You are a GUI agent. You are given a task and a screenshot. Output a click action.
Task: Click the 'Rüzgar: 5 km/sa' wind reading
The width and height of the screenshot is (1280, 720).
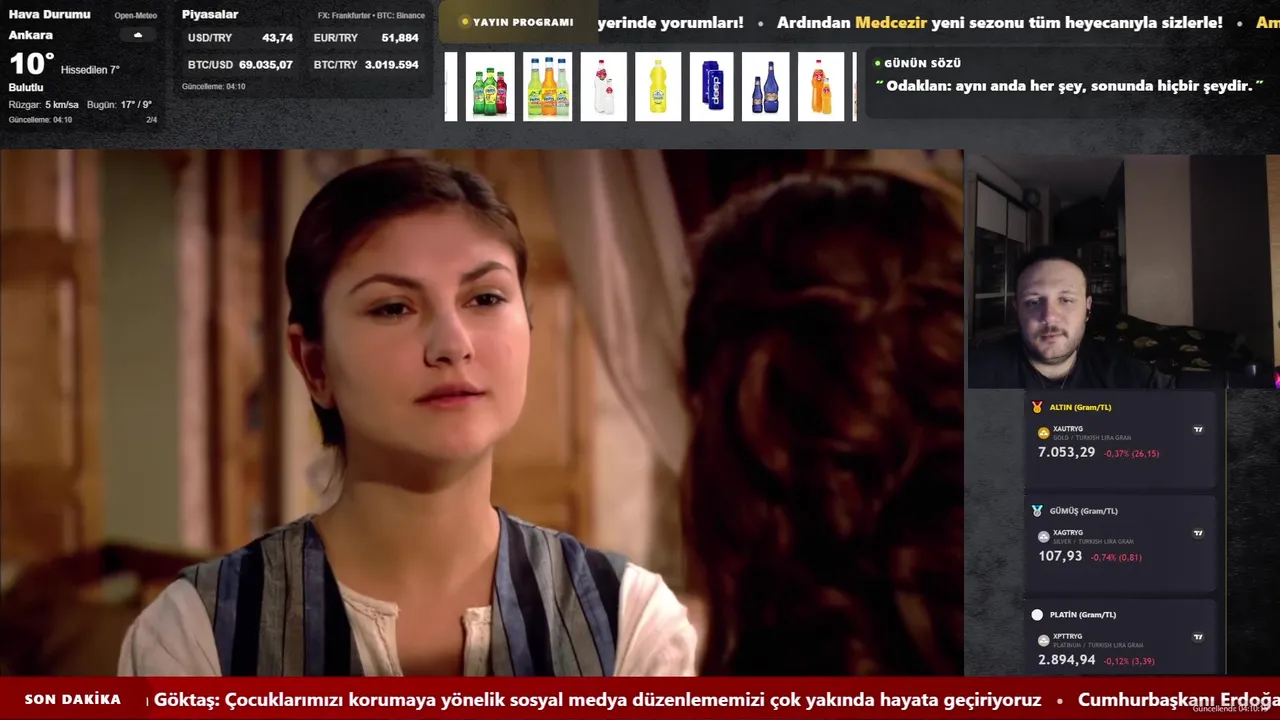[44, 105]
